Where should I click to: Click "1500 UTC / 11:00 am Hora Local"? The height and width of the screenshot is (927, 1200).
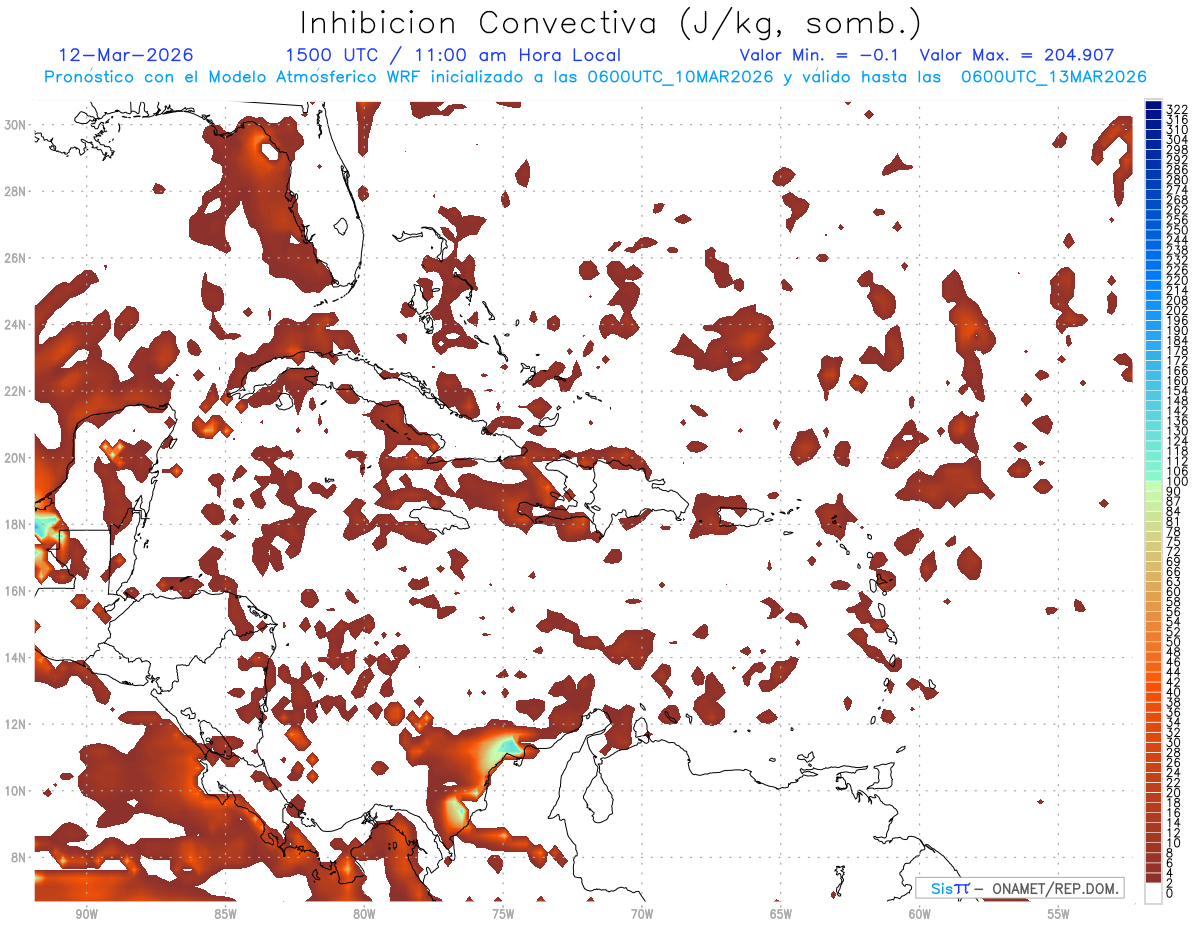coord(453,55)
